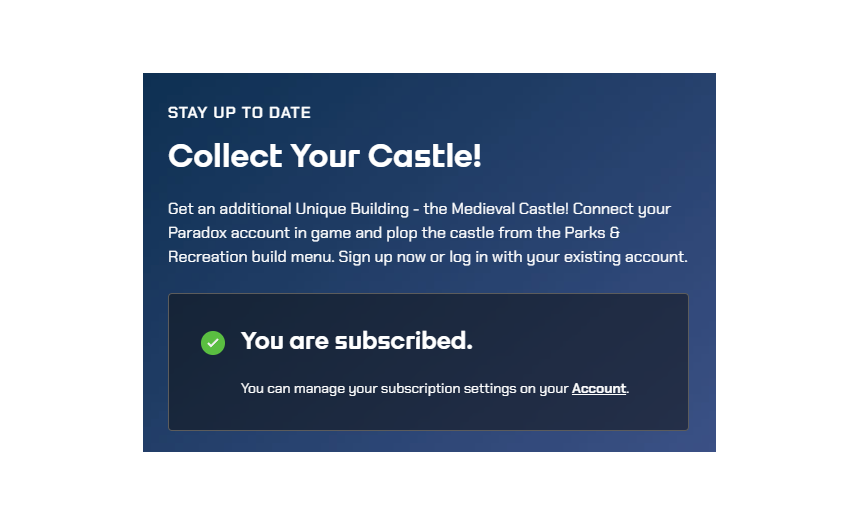Click the "Collect Your Castle!" heading

(x=325, y=156)
